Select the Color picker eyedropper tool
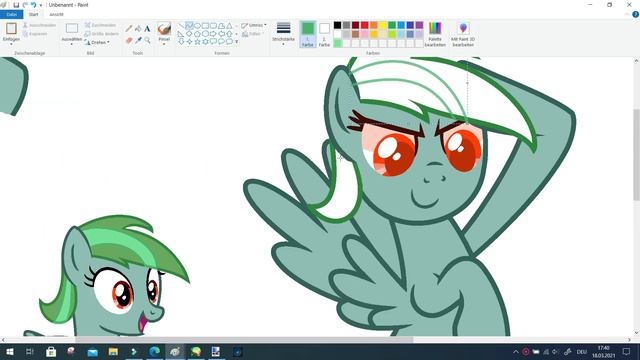This screenshot has height=360, width=640. [138, 40]
